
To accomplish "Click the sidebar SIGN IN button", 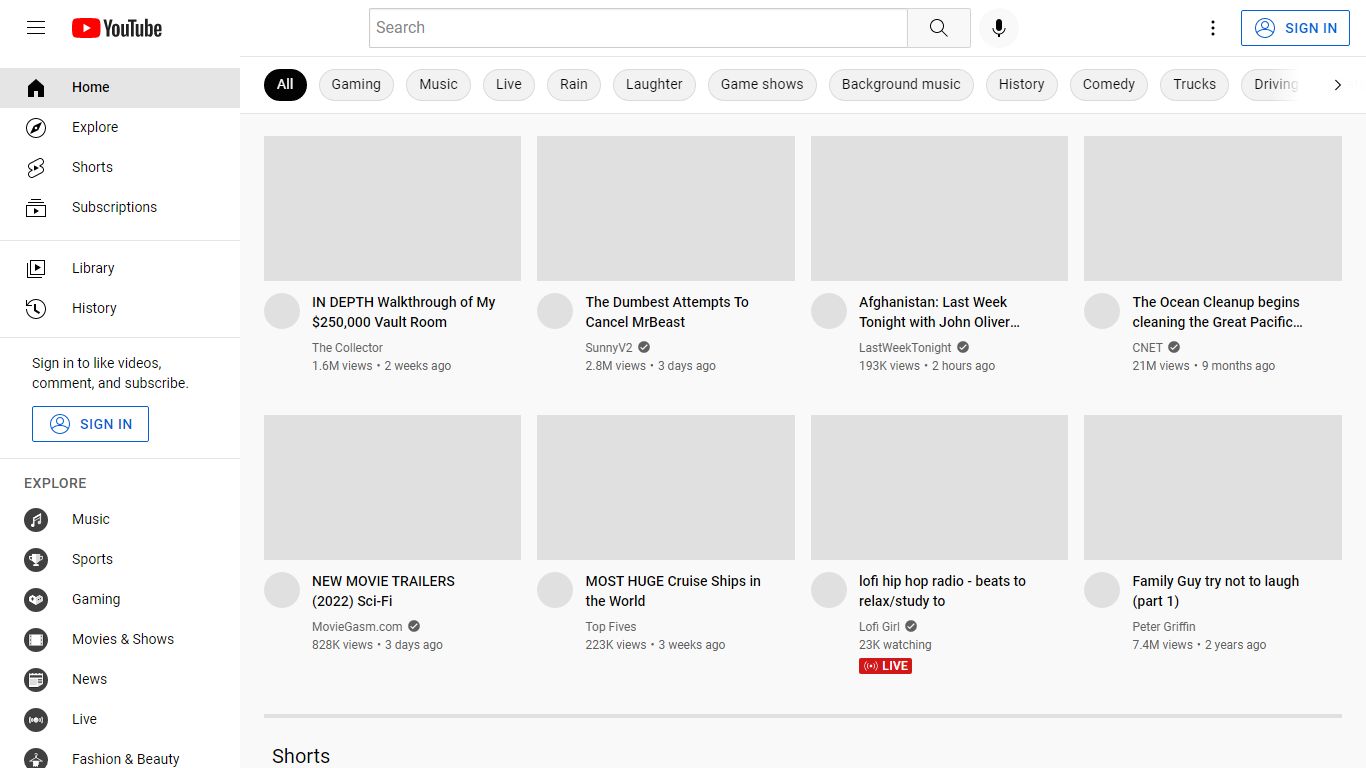I will [90, 424].
